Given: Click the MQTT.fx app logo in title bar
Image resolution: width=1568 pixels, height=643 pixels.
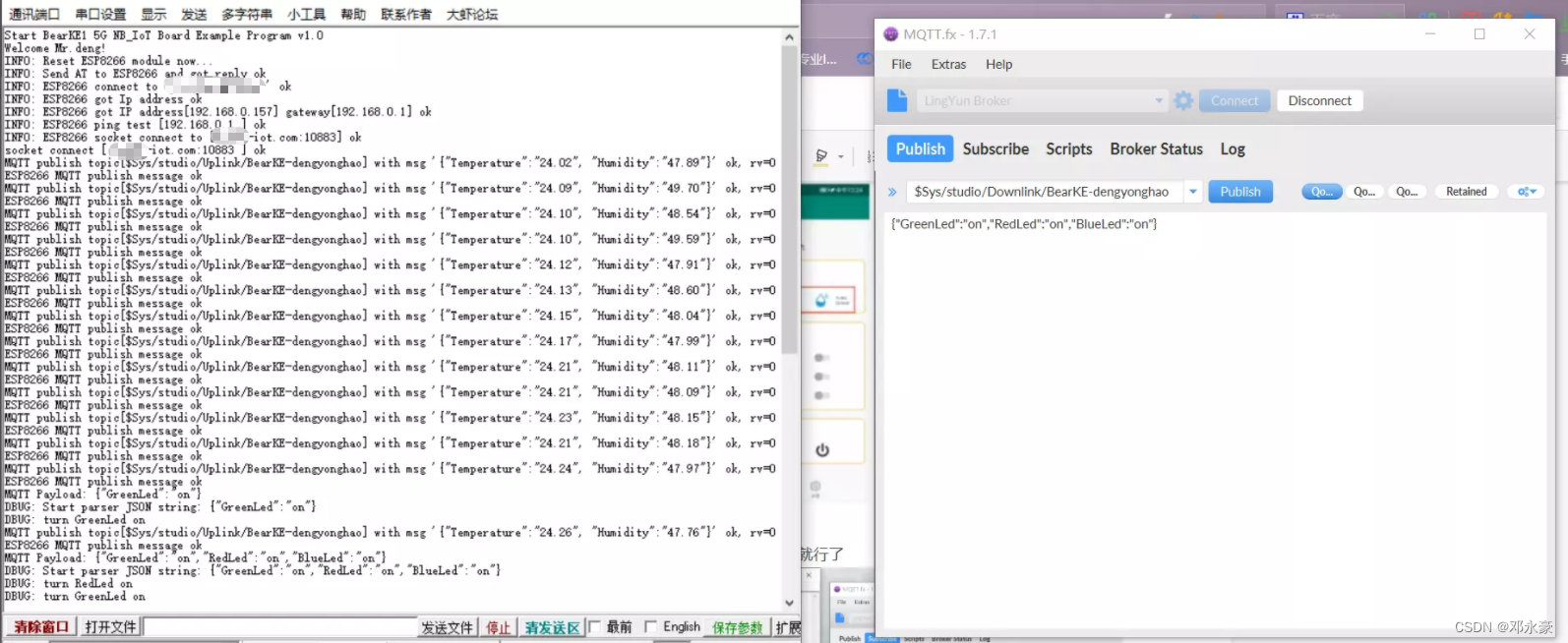Looking at the screenshot, I should [x=890, y=34].
